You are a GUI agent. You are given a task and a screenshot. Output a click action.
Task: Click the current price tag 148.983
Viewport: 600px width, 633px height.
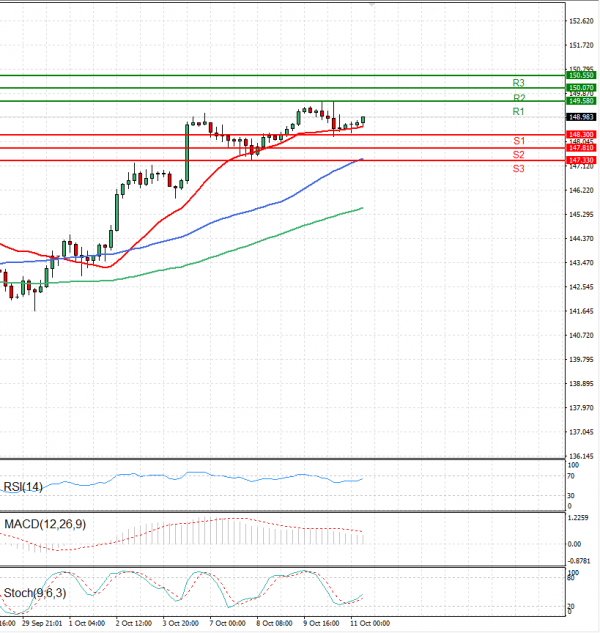click(x=581, y=117)
